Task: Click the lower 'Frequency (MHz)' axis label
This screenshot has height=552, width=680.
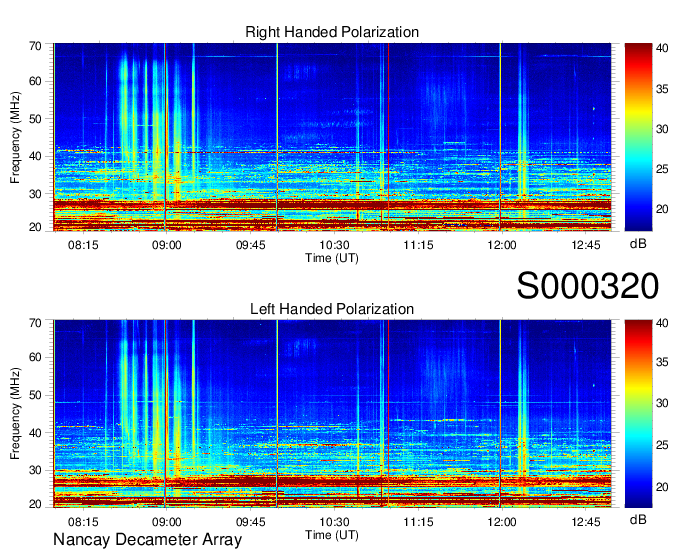Action: point(15,414)
